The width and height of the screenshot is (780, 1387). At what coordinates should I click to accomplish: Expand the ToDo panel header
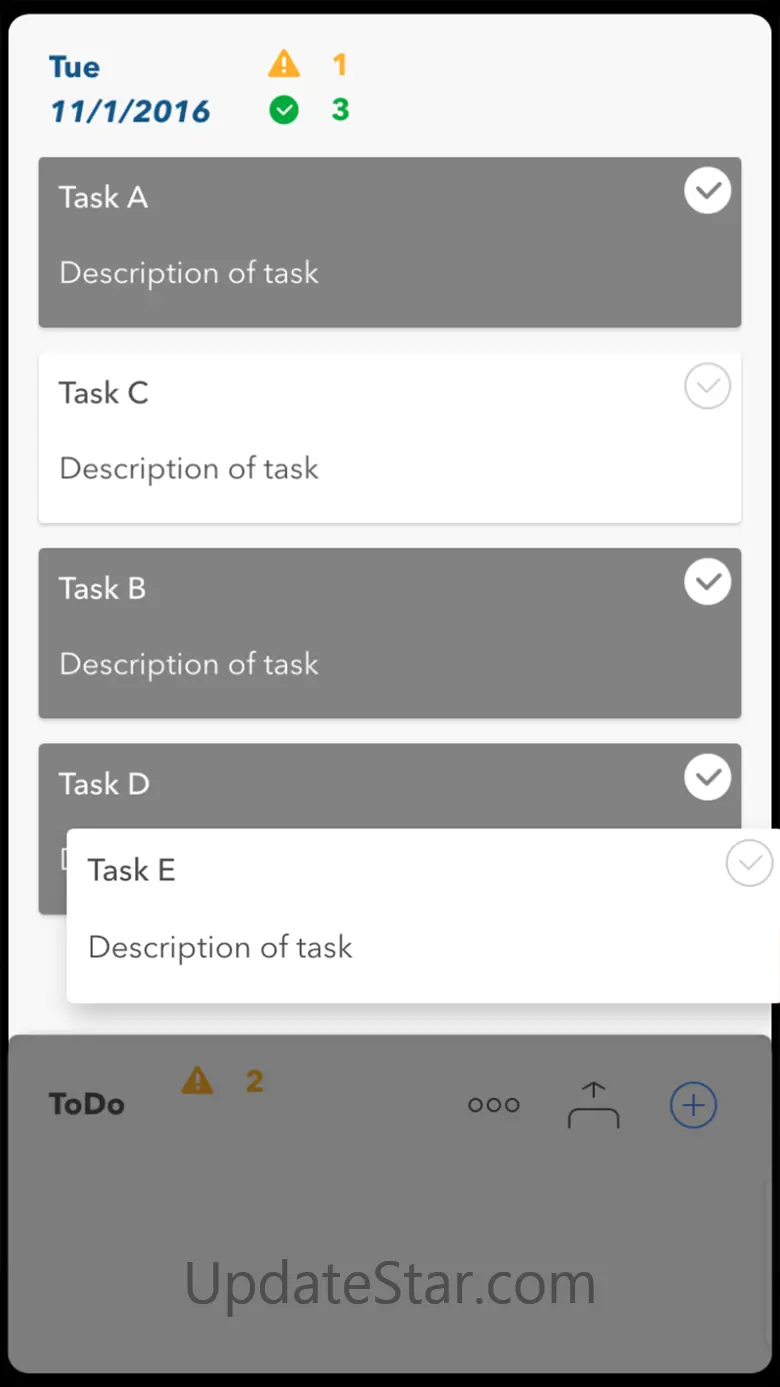click(87, 1104)
